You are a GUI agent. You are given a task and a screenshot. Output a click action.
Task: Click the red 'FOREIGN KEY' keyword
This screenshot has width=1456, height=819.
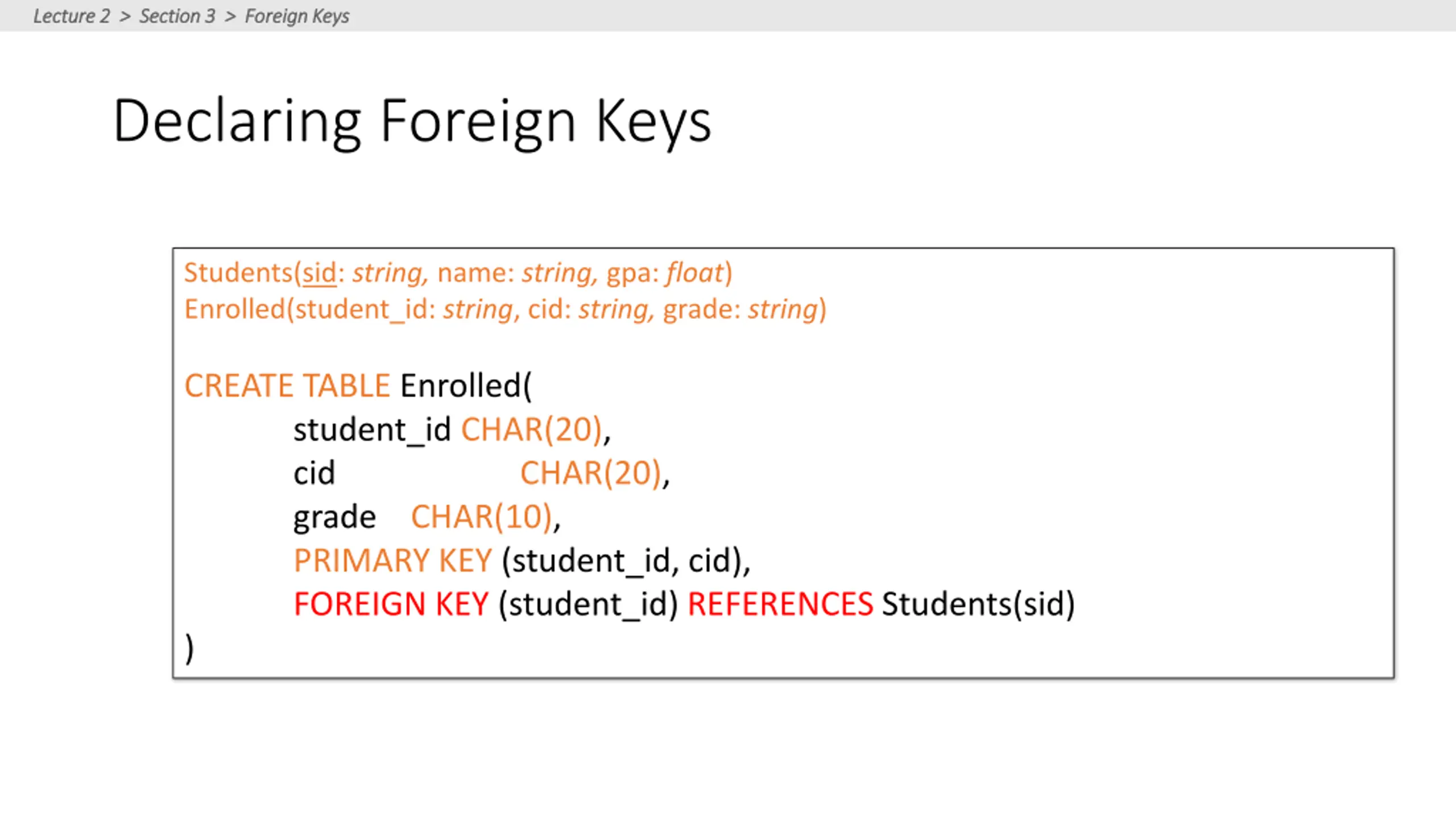click(x=391, y=604)
